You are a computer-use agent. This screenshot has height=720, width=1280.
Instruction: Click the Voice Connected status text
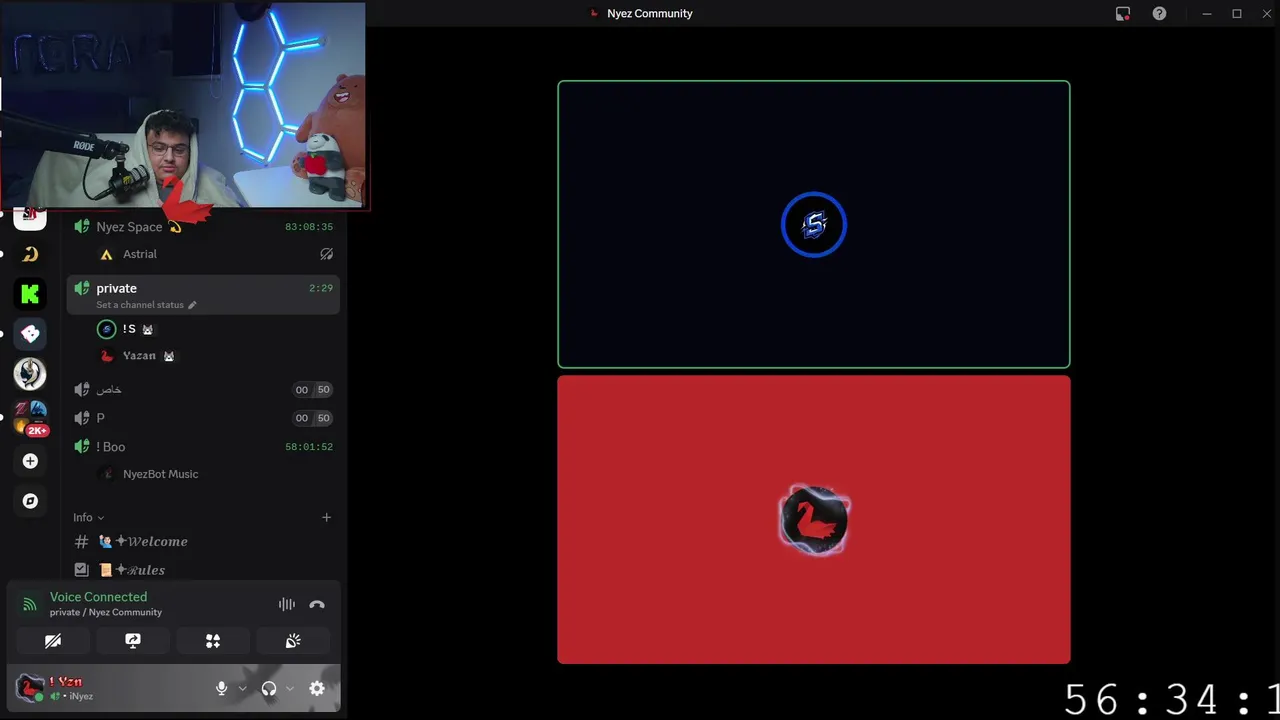98,597
